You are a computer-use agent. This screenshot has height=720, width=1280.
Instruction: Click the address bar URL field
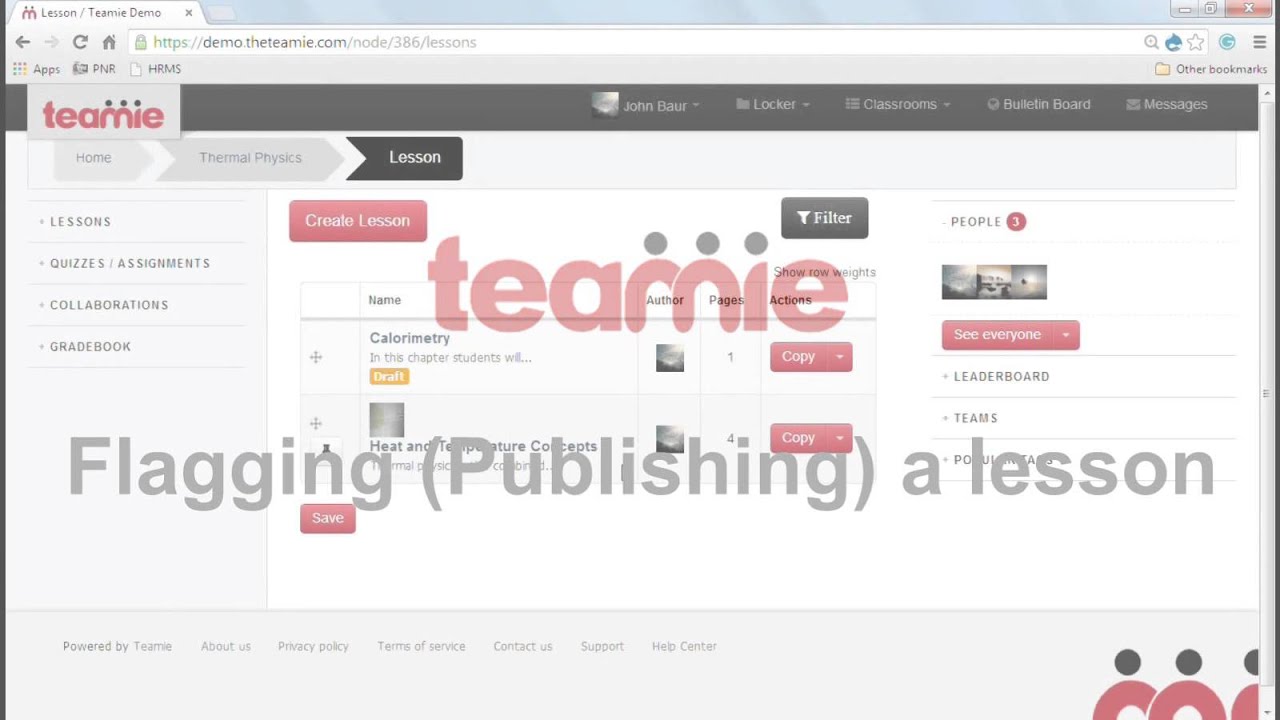(640, 42)
